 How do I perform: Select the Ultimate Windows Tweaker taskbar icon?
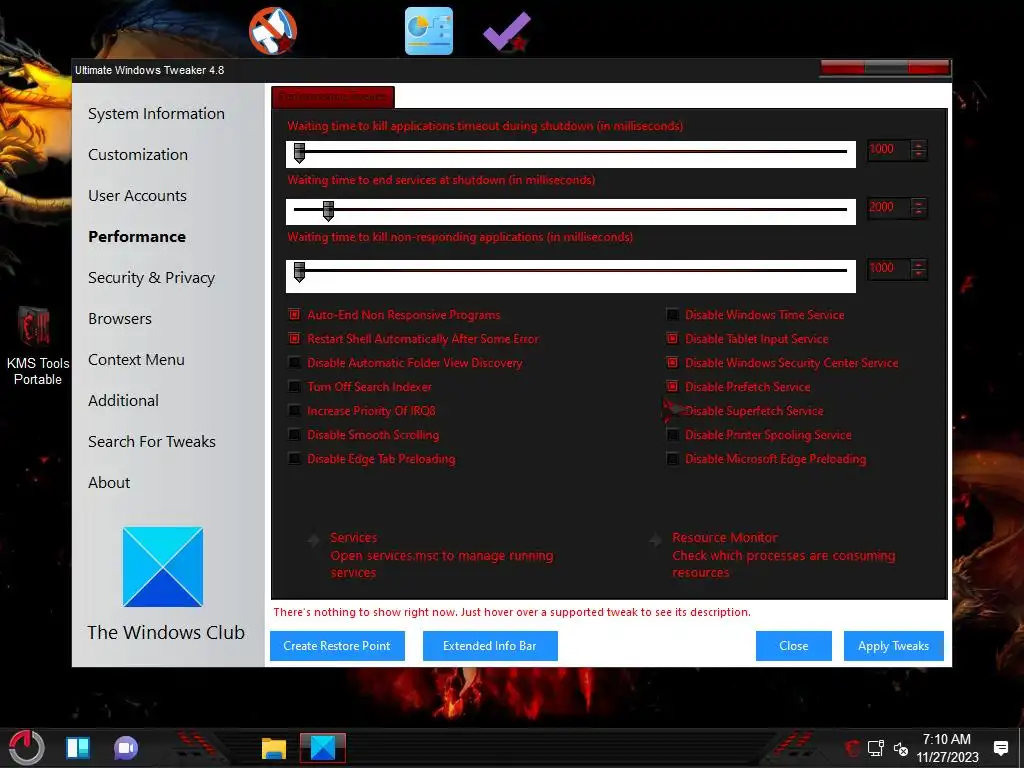(x=323, y=748)
